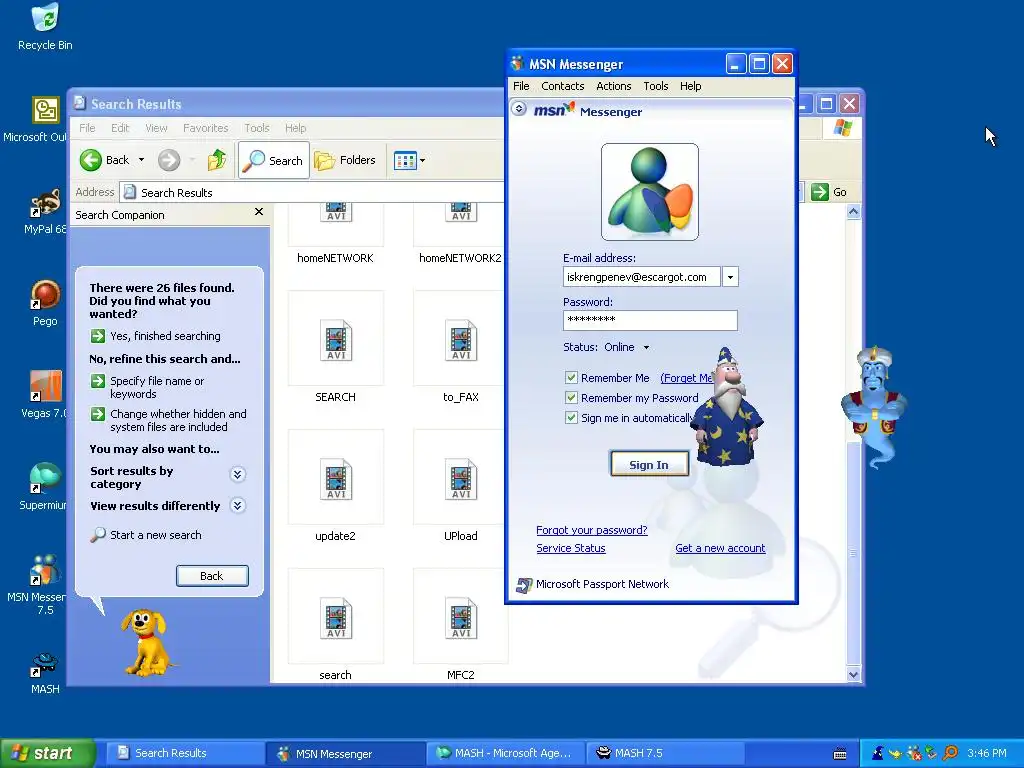Click the green Back arrow in Search Results
The width and height of the screenshot is (1024, 768).
coord(91,160)
